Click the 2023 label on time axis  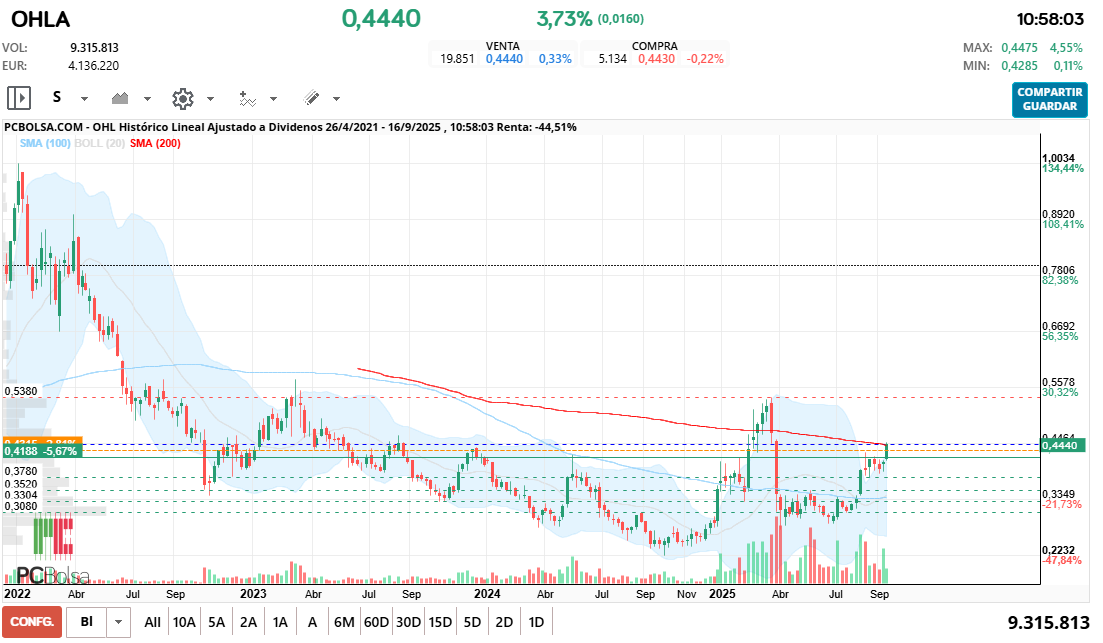[253, 594]
